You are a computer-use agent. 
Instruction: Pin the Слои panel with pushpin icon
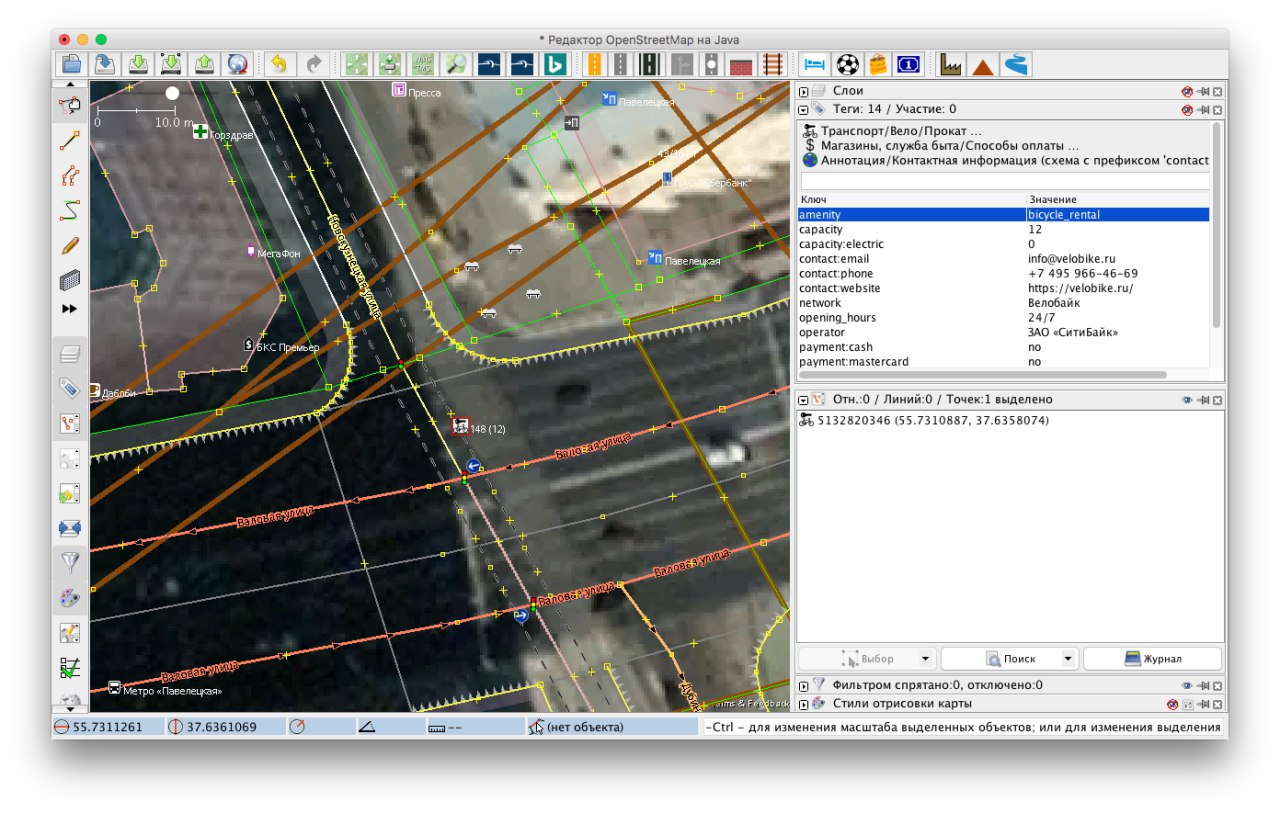pyautogui.click(x=1203, y=91)
